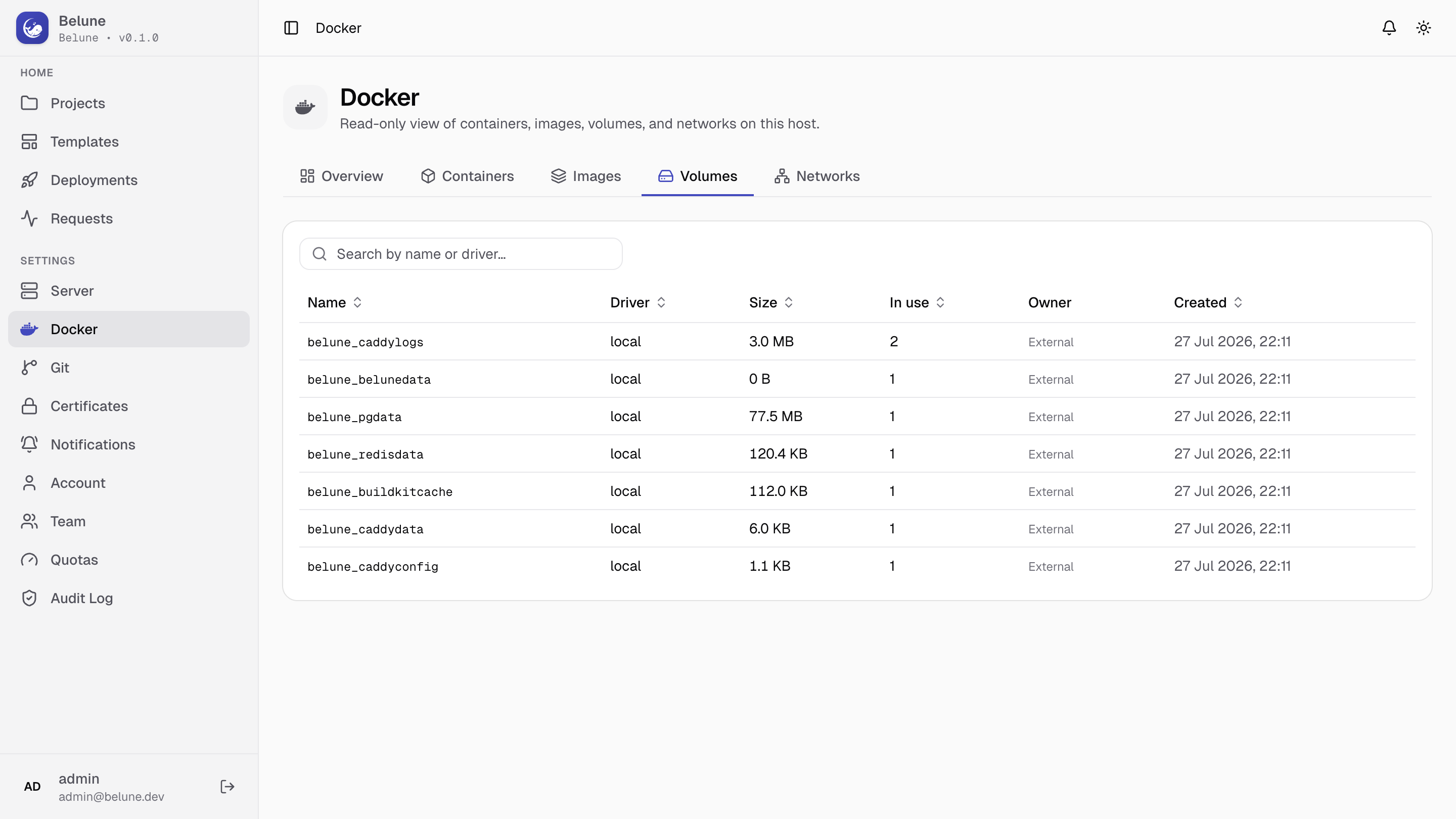Click the Projects folder icon

(29, 103)
